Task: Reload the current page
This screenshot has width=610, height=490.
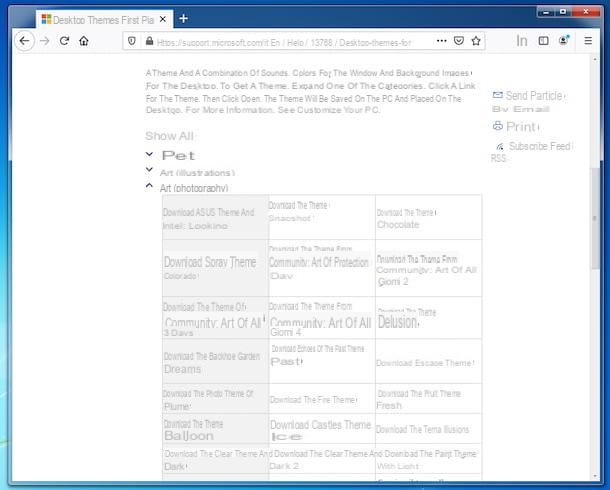Action: click(64, 41)
